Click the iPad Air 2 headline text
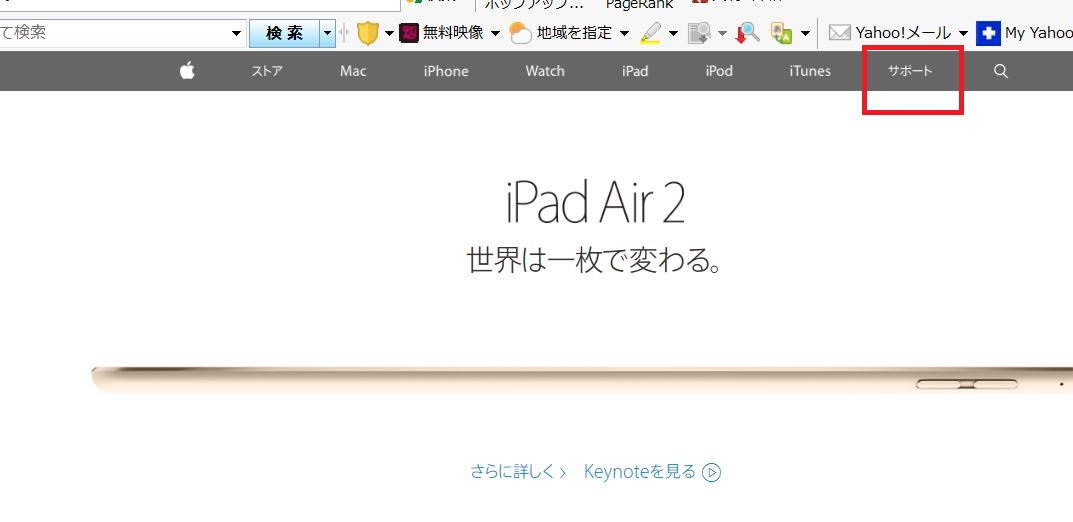 595,203
